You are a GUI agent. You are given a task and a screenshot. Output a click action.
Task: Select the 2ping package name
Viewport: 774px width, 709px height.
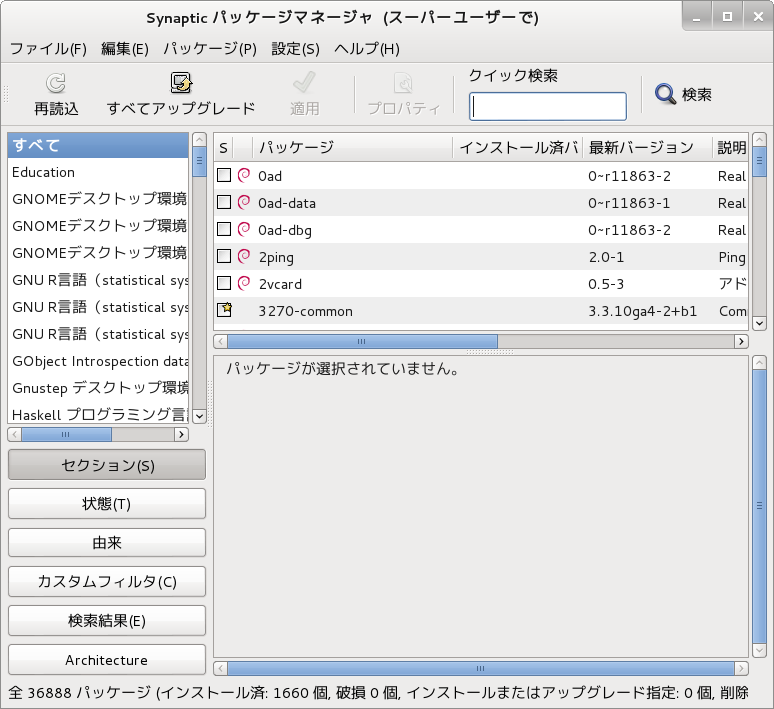(x=276, y=257)
